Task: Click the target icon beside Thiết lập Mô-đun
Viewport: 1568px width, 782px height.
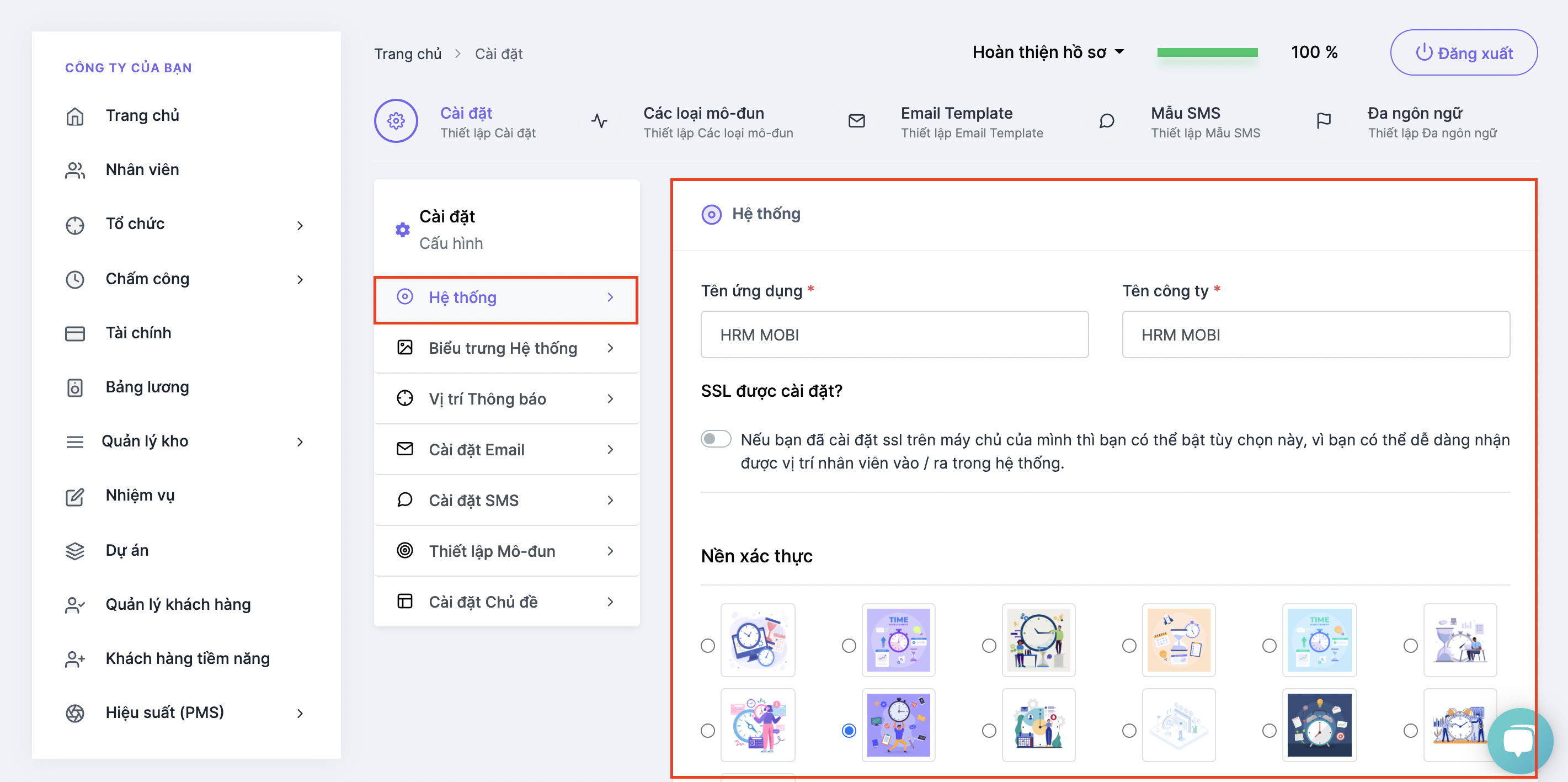Action: pyautogui.click(x=405, y=551)
